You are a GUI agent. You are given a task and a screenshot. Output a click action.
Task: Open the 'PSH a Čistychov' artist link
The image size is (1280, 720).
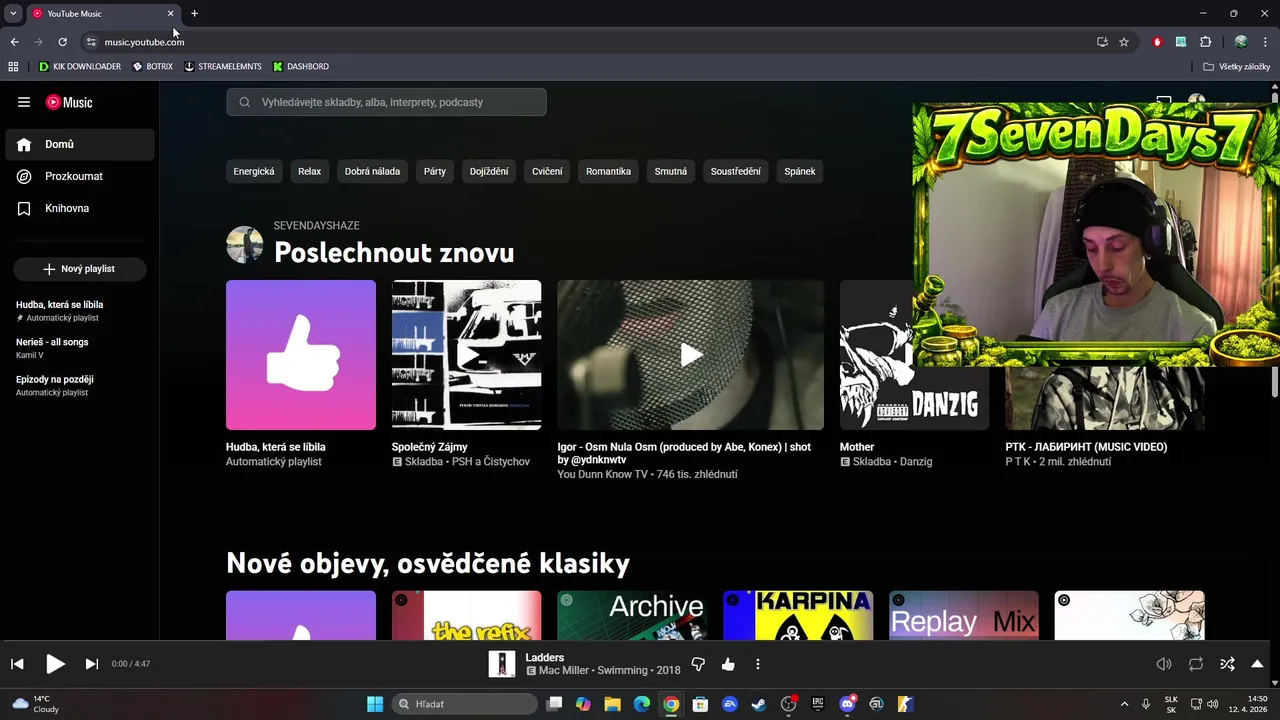click(x=491, y=462)
